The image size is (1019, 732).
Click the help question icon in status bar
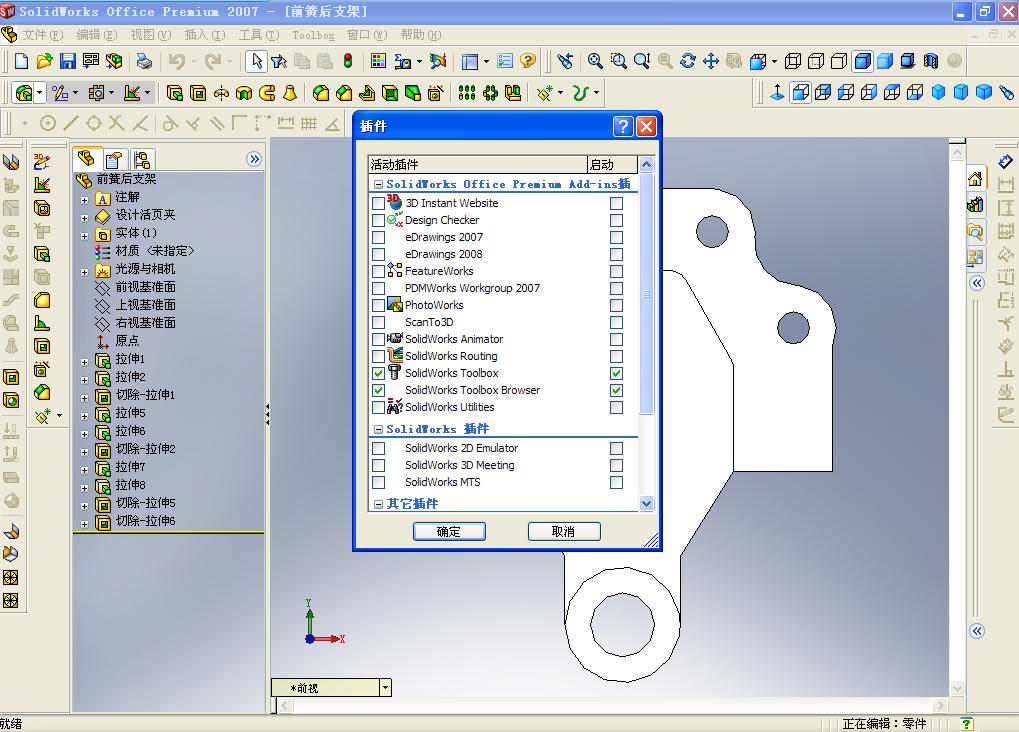point(966,724)
